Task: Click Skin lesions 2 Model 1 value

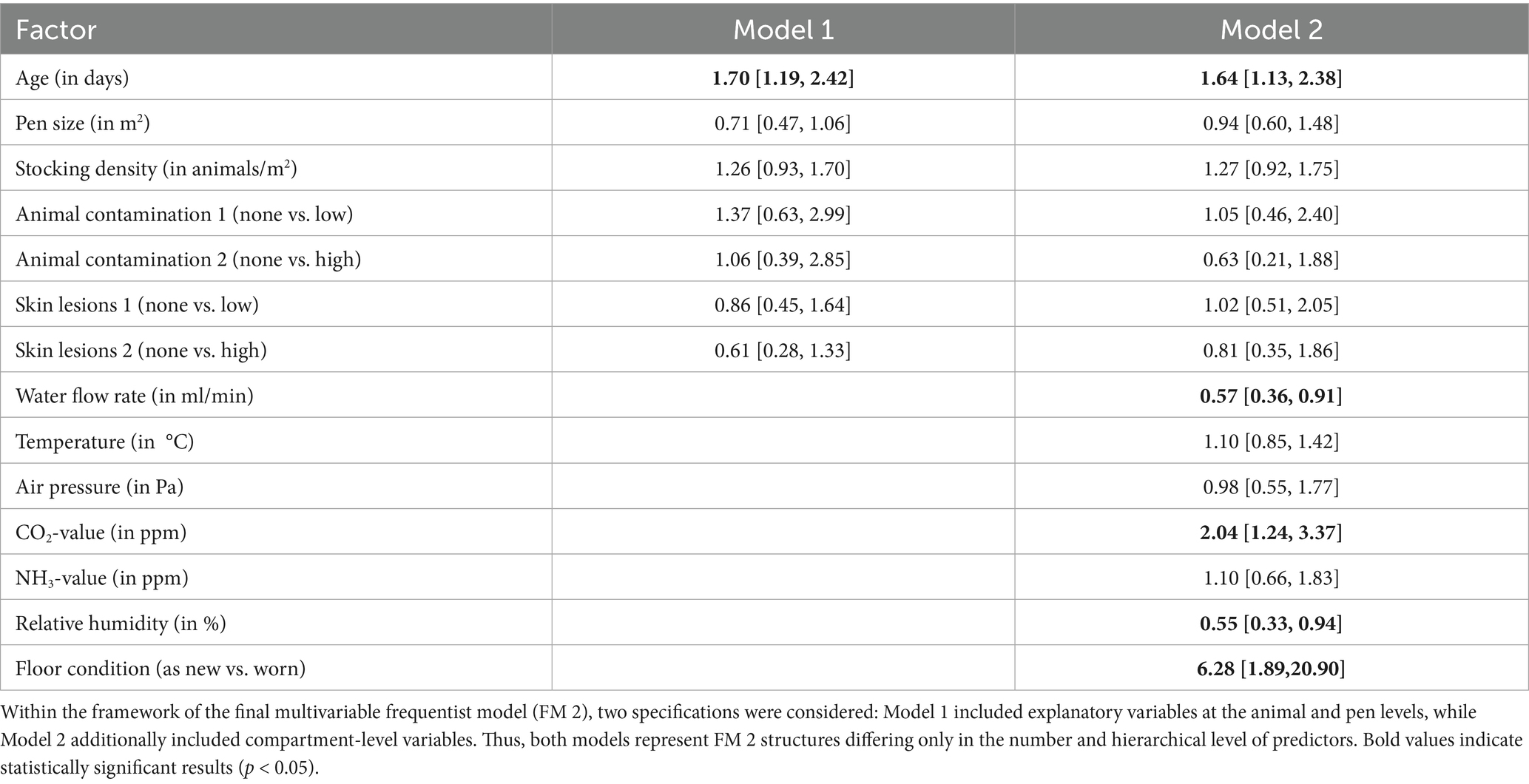Action: point(783,351)
